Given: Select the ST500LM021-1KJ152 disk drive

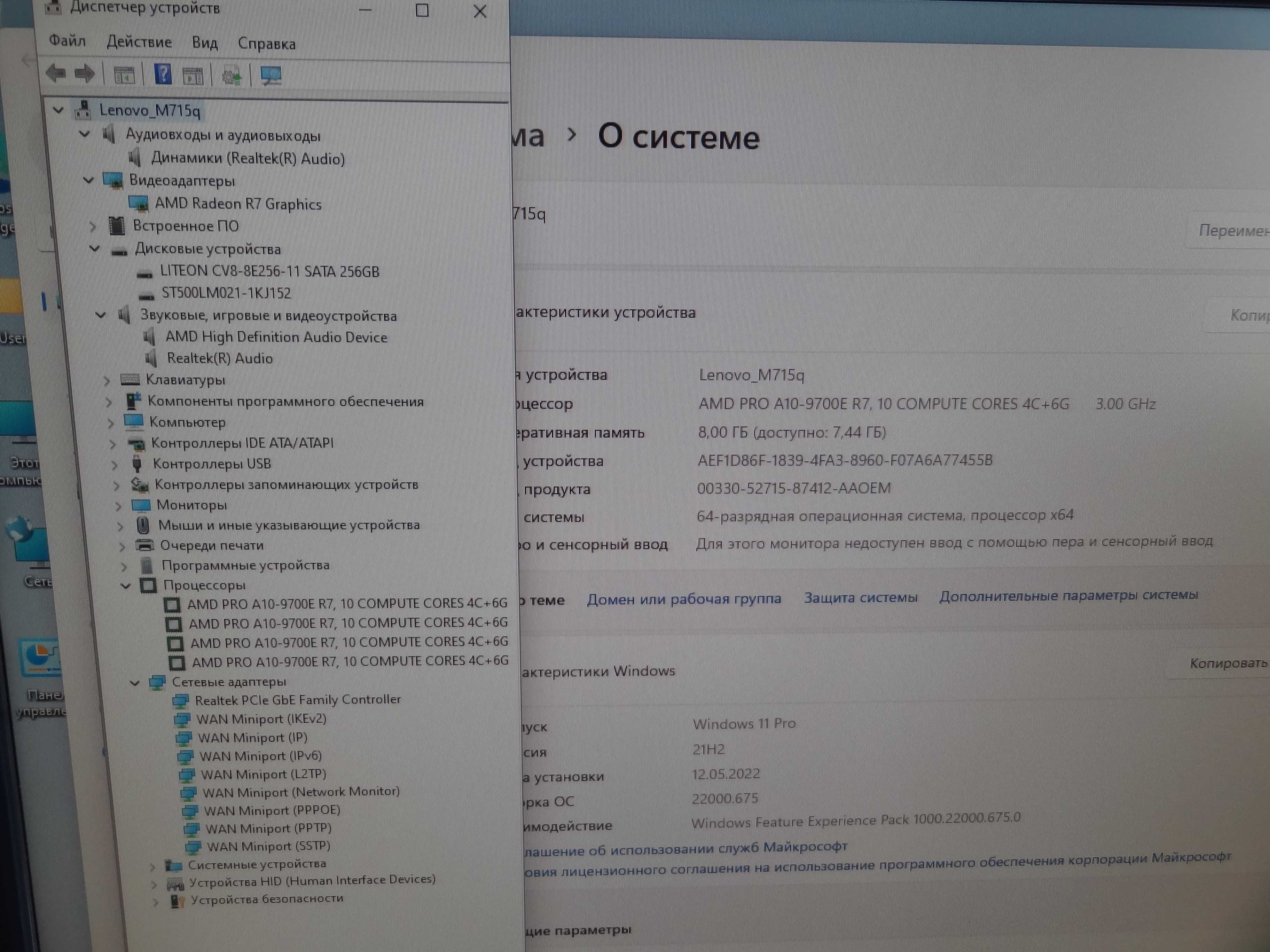Looking at the screenshot, I should [226, 293].
